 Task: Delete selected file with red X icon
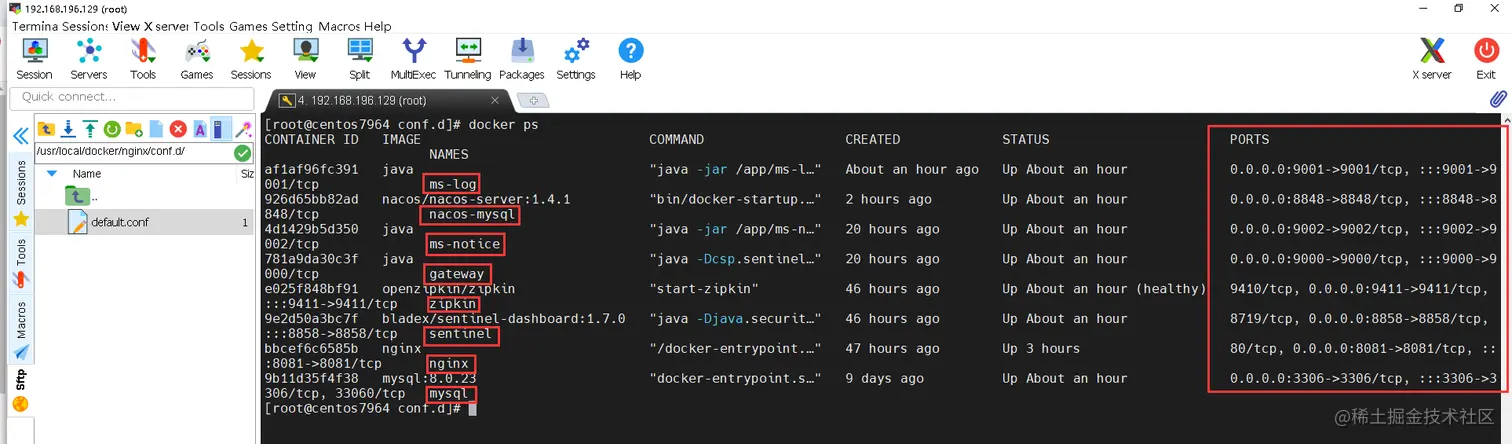pos(178,129)
